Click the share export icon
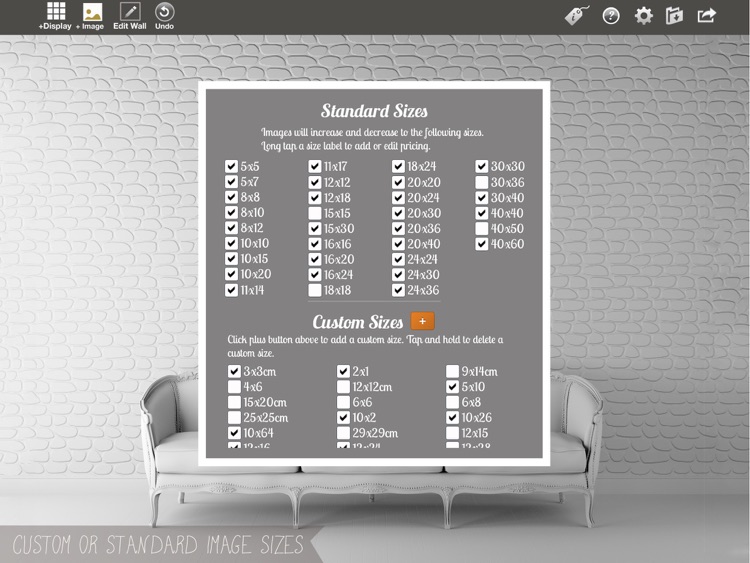Viewport: 750px width, 563px height. point(706,16)
